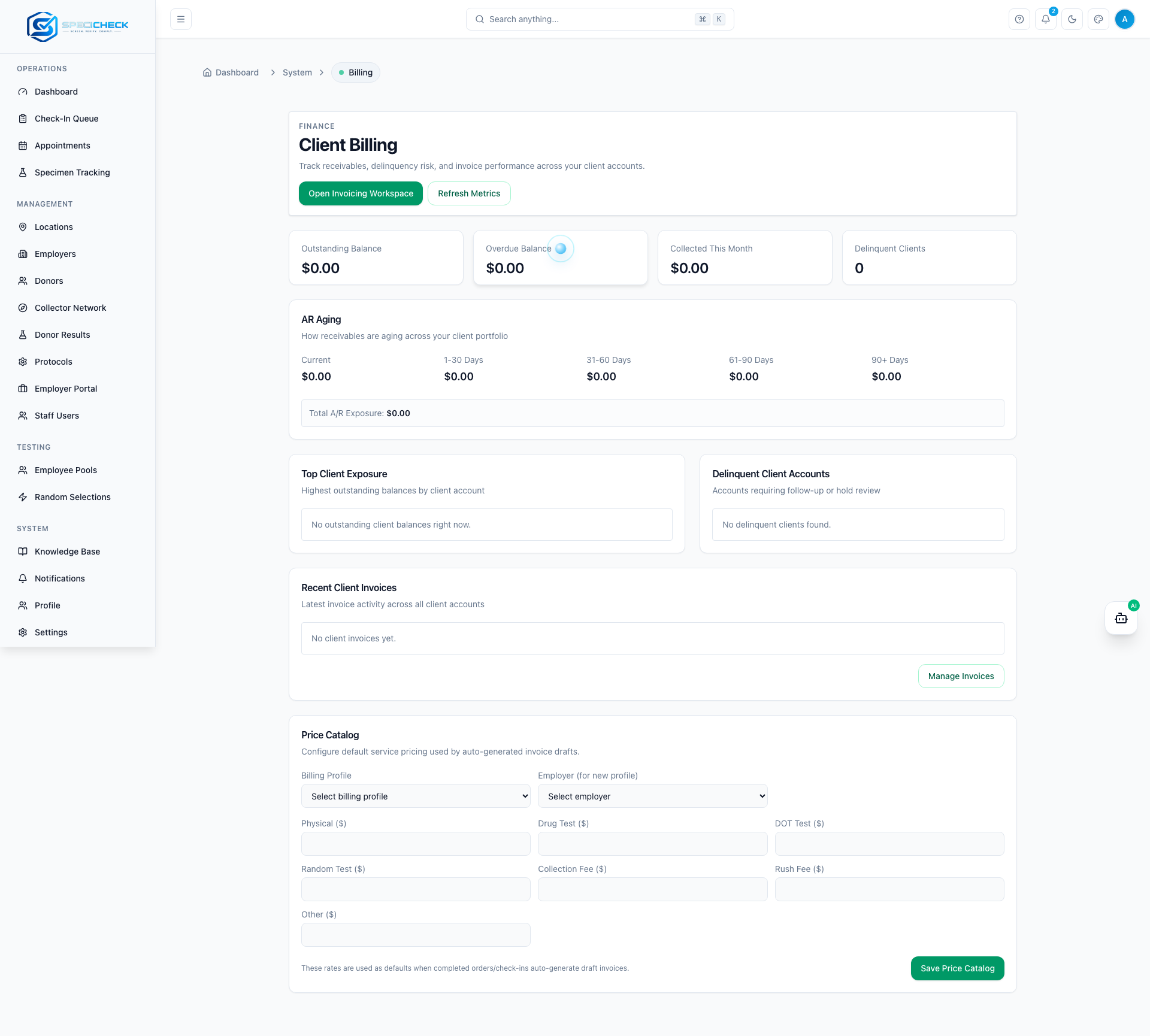Save the Price Catalog

point(957,968)
